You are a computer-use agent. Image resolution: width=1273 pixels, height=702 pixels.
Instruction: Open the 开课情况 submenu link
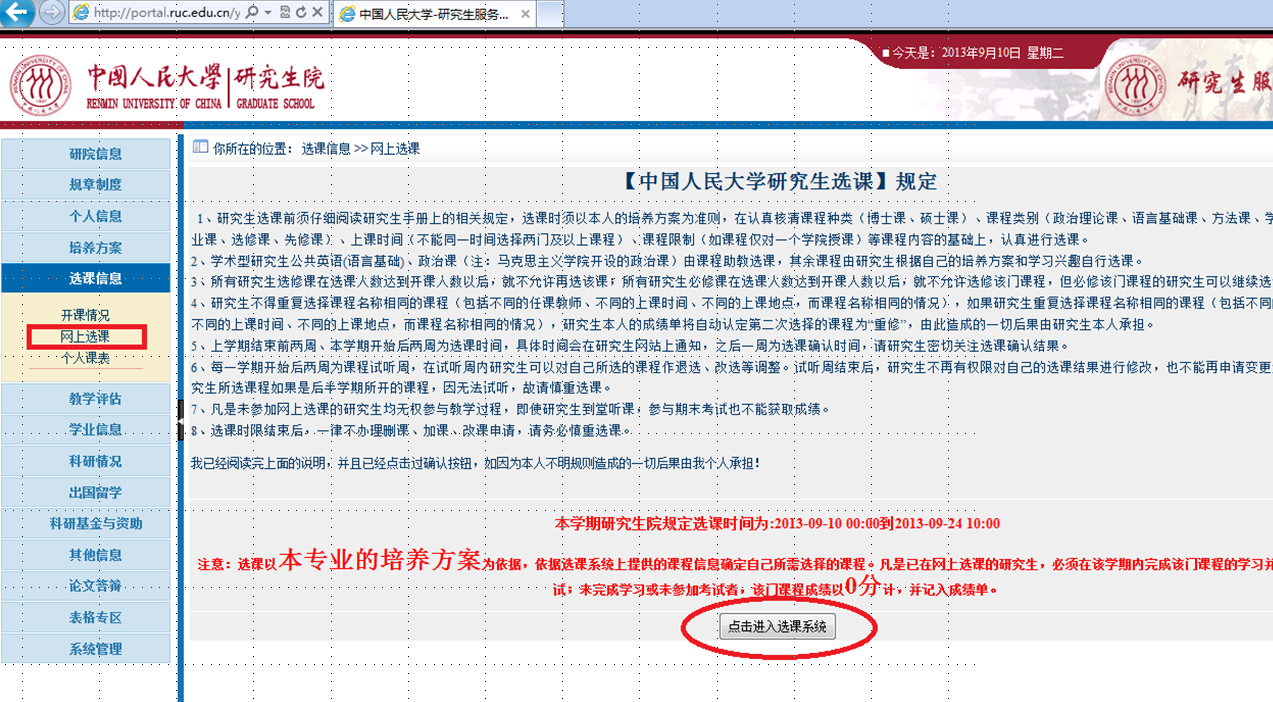coord(85,315)
